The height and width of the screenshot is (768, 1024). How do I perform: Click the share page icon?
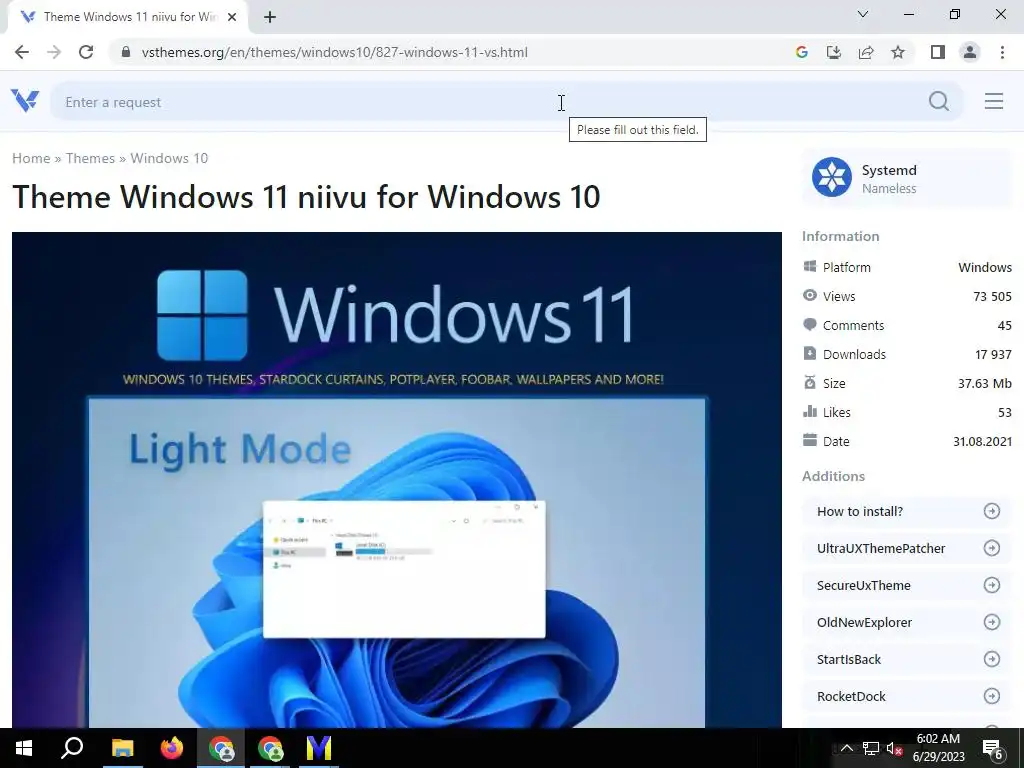pyautogui.click(x=866, y=52)
